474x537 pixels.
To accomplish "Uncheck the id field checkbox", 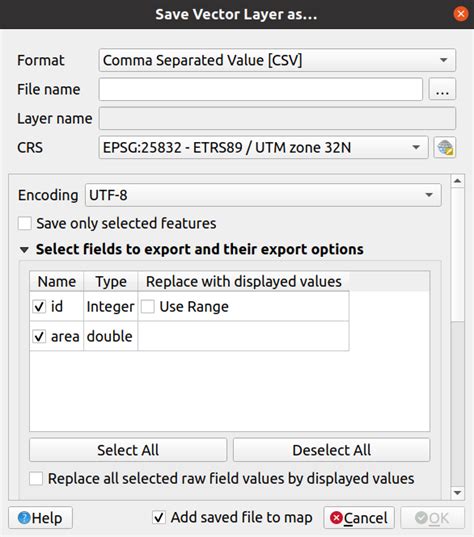I will click(39, 307).
